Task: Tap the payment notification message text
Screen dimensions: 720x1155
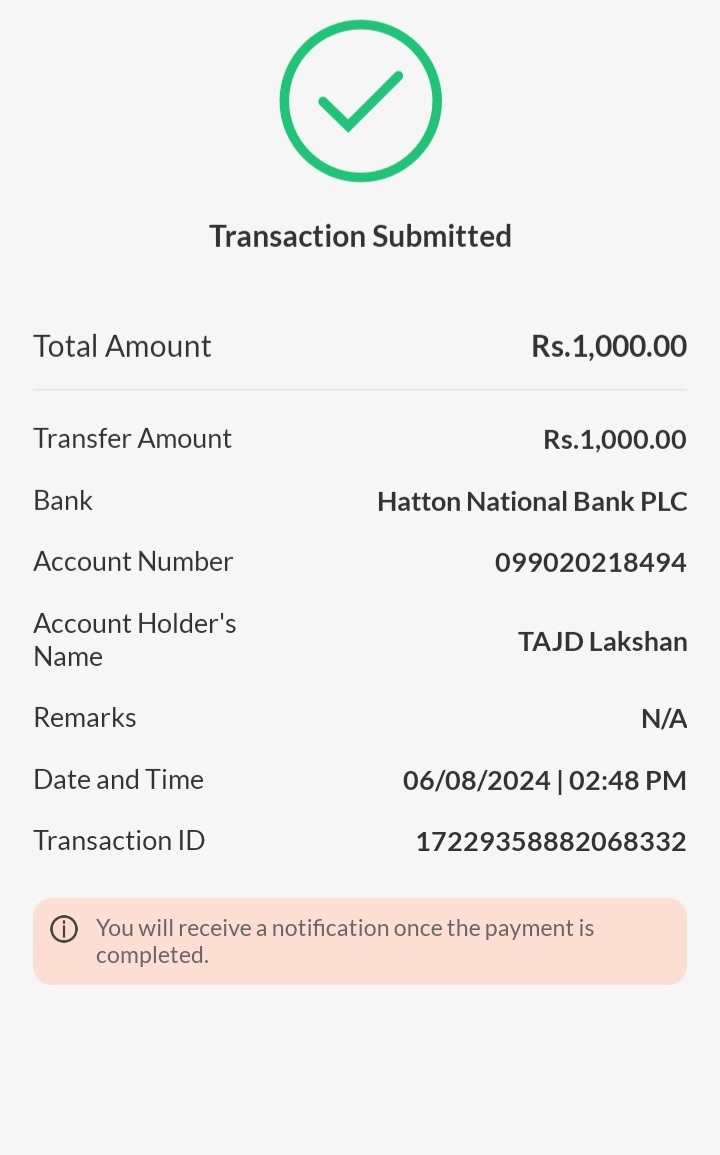Action: pos(344,941)
